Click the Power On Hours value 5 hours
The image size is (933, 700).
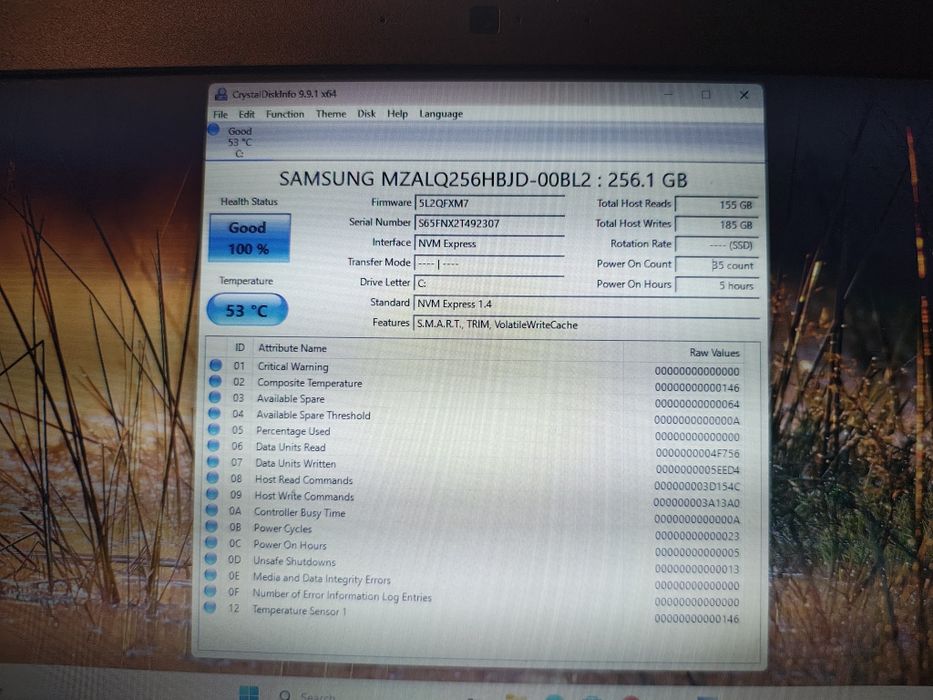point(717,286)
